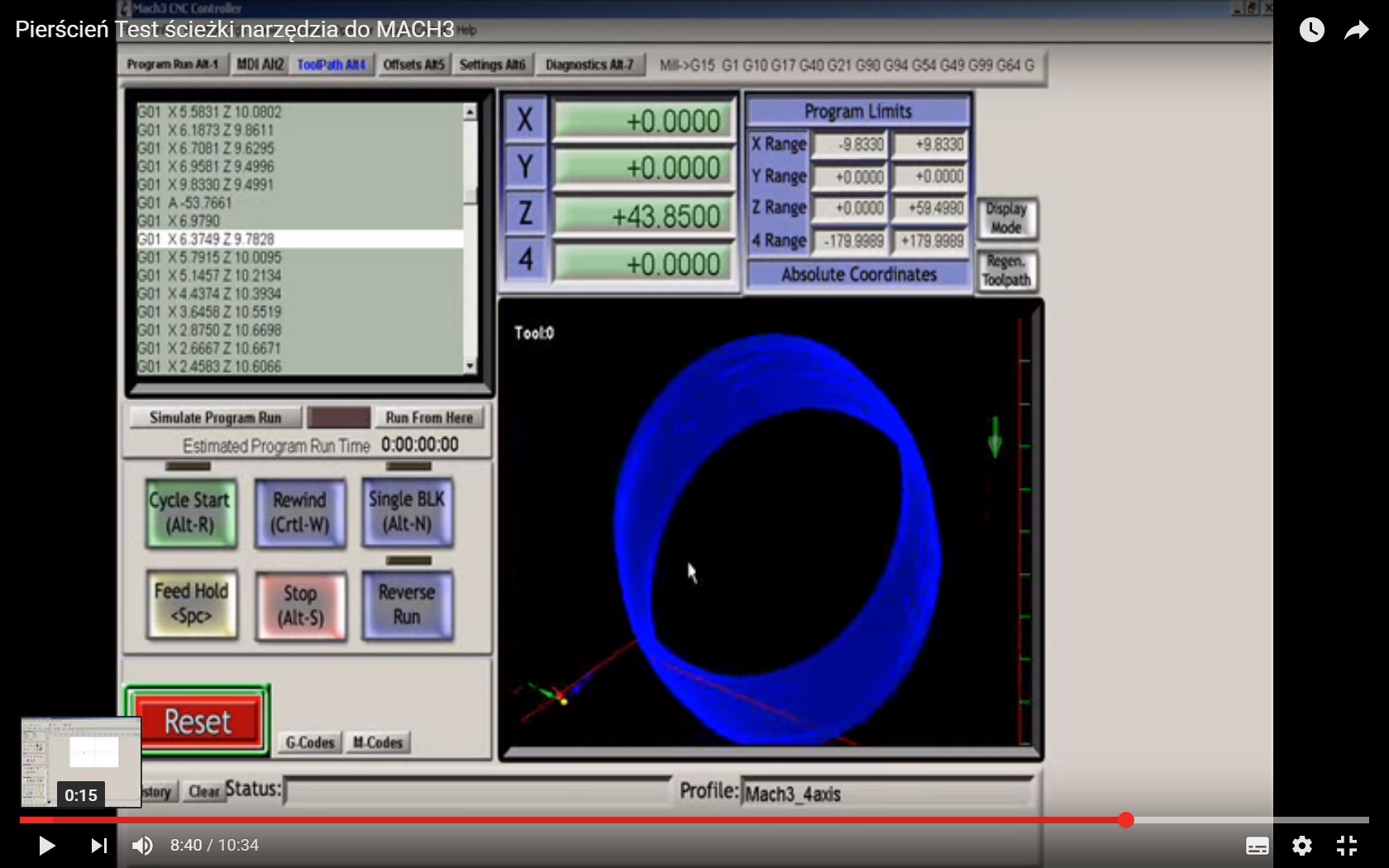Screen dimensions: 1389x868
Task: Select the ToolPath Alt4 tab
Action: (x=331, y=64)
